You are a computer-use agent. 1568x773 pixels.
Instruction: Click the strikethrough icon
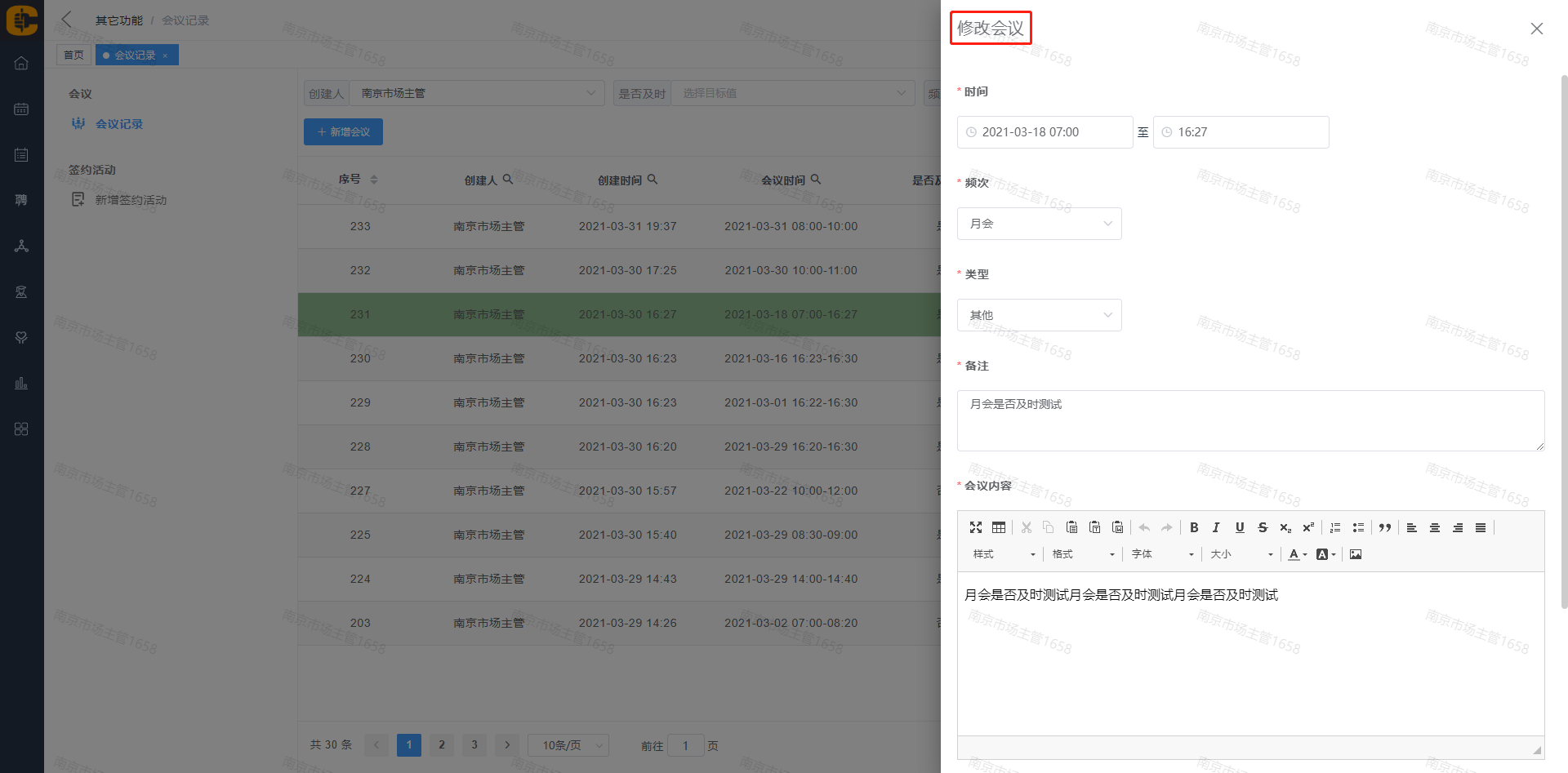[x=1263, y=528]
